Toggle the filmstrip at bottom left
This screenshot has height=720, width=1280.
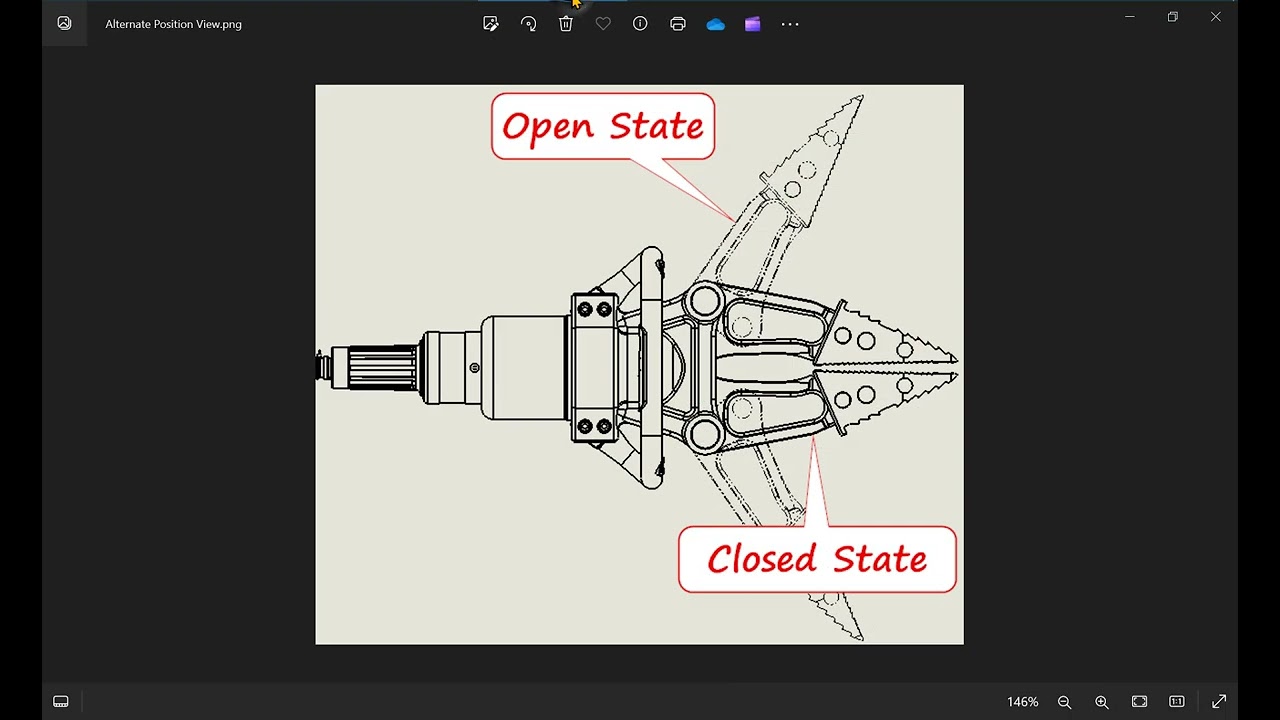click(x=60, y=702)
